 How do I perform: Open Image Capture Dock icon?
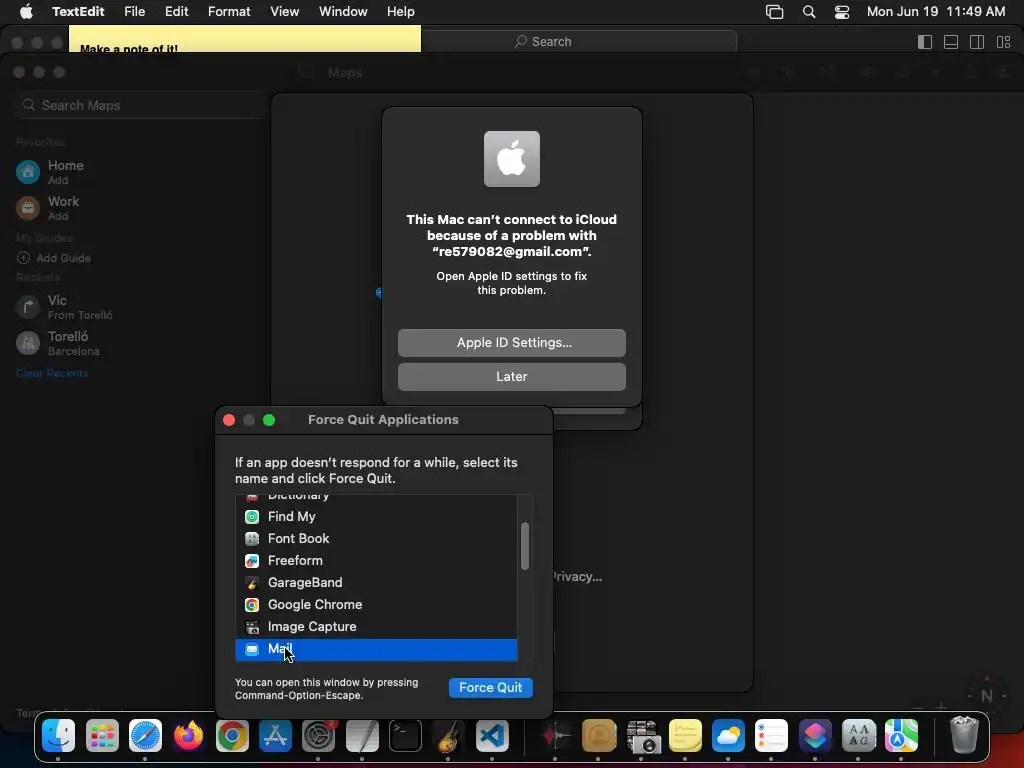641,736
